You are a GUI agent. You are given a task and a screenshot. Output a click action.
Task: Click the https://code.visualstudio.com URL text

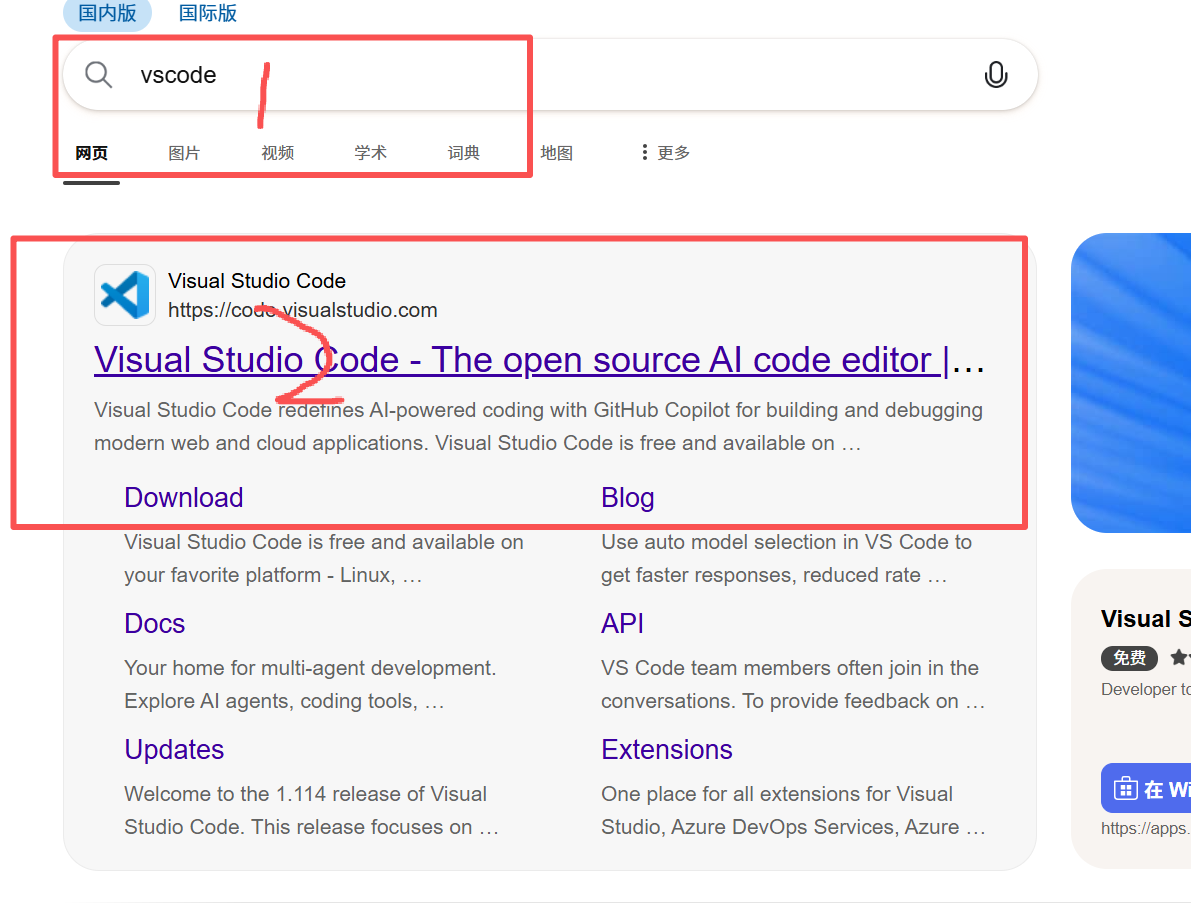(x=302, y=310)
